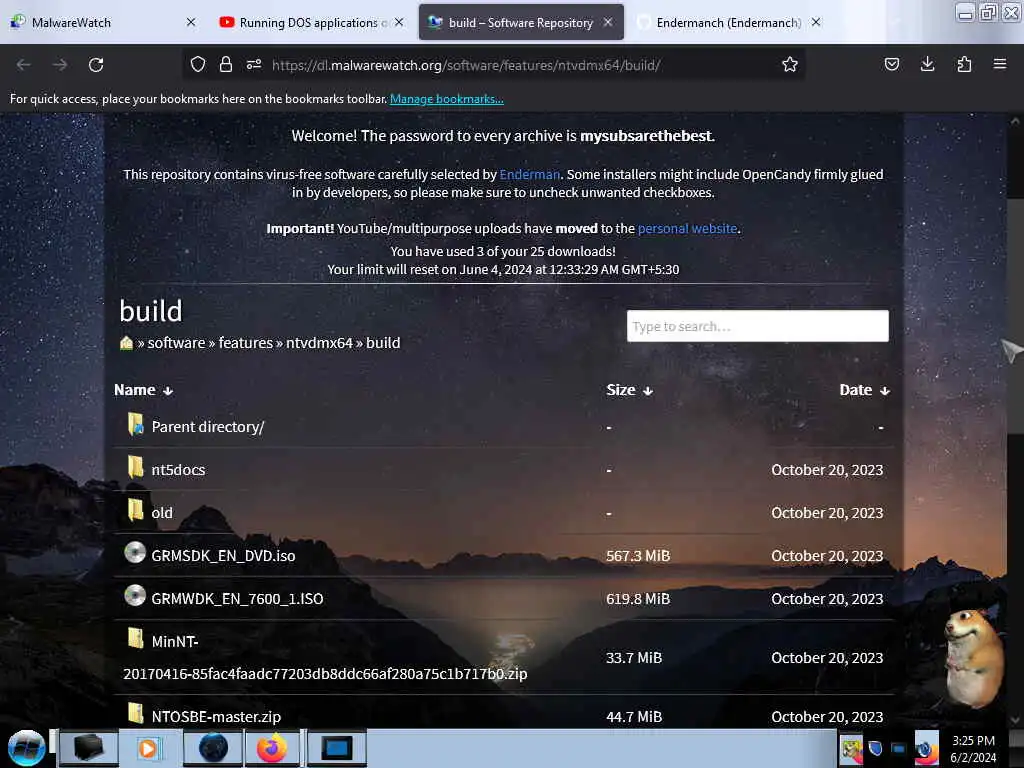Bookmark this page with the star
The image size is (1024, 768).
(x=790, y=64)
